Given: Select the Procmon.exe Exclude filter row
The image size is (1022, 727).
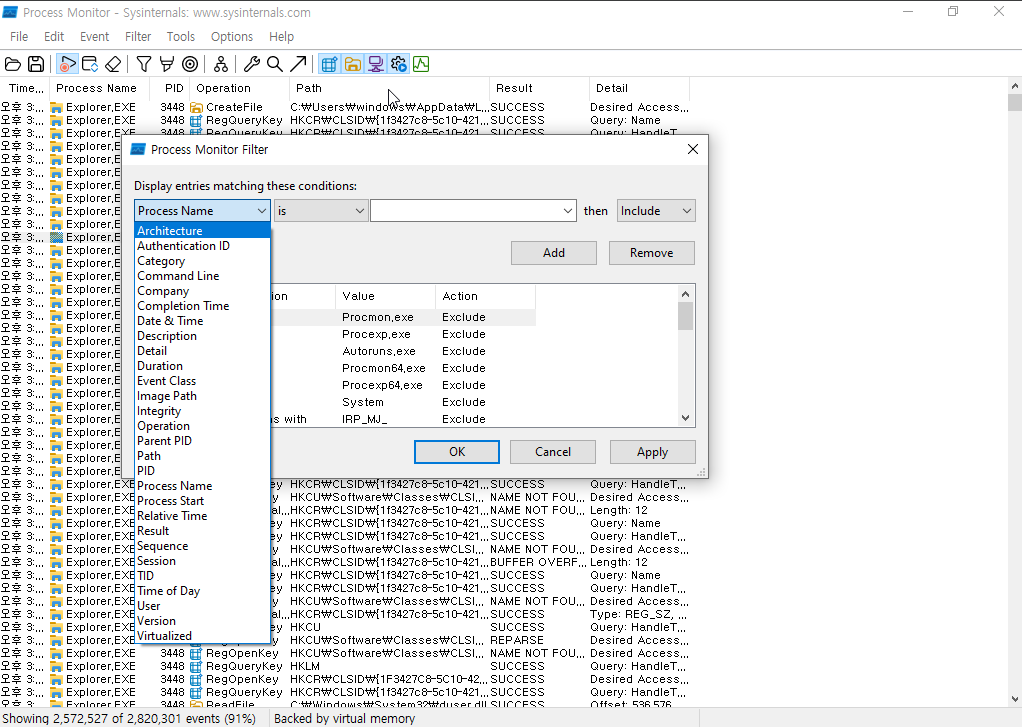Looking at the screenshot, I should point(403,317).
